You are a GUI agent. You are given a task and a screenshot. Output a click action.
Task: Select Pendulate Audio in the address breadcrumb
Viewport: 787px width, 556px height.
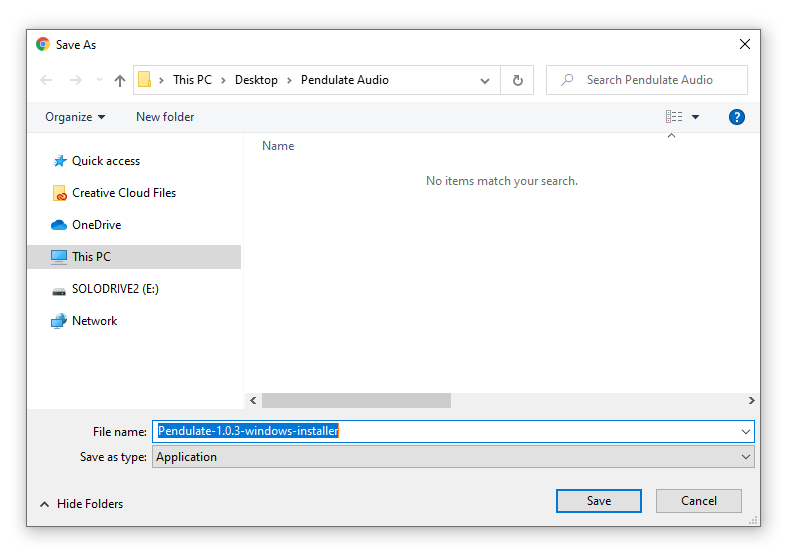pyautogui.click(x=345, y=80)
